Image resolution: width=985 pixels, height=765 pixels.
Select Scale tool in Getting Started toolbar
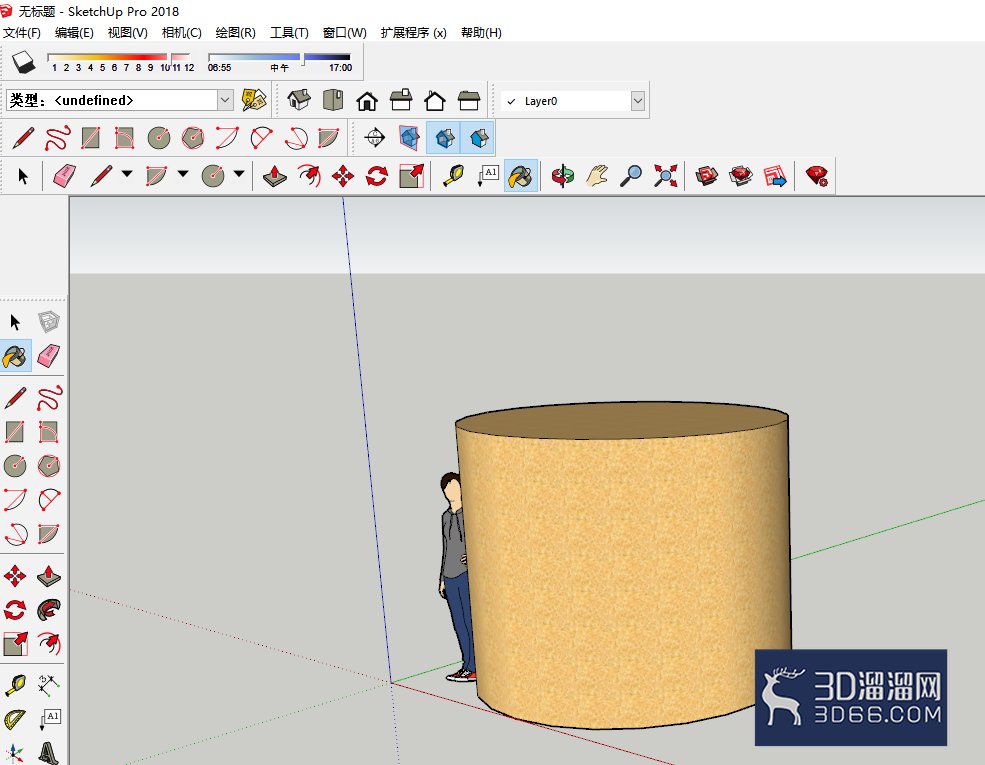tap(411, 176)
